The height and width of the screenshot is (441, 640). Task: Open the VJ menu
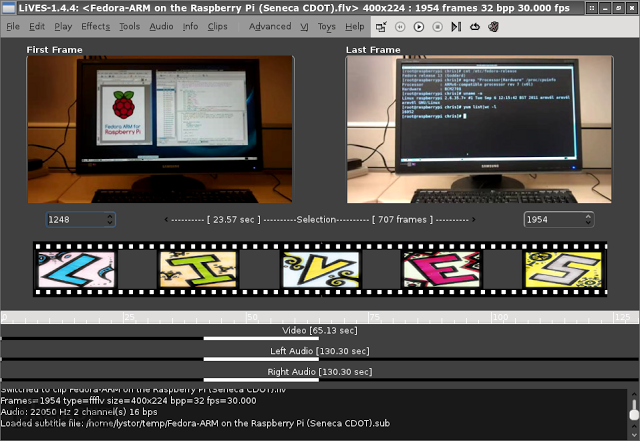[304, 27]
